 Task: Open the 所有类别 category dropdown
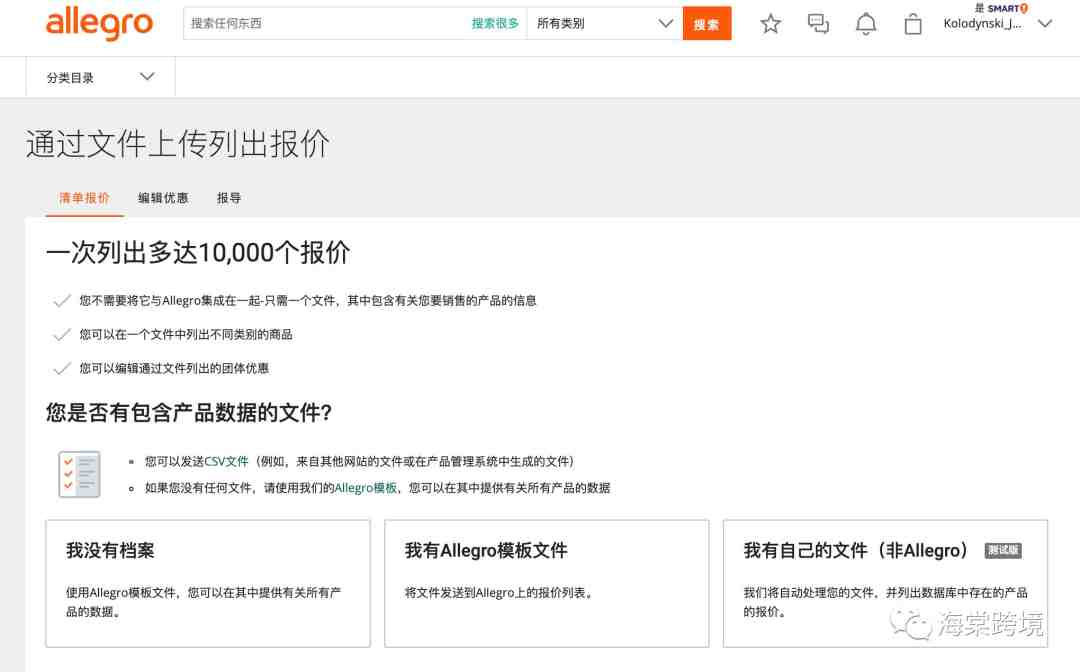(605, 23)
